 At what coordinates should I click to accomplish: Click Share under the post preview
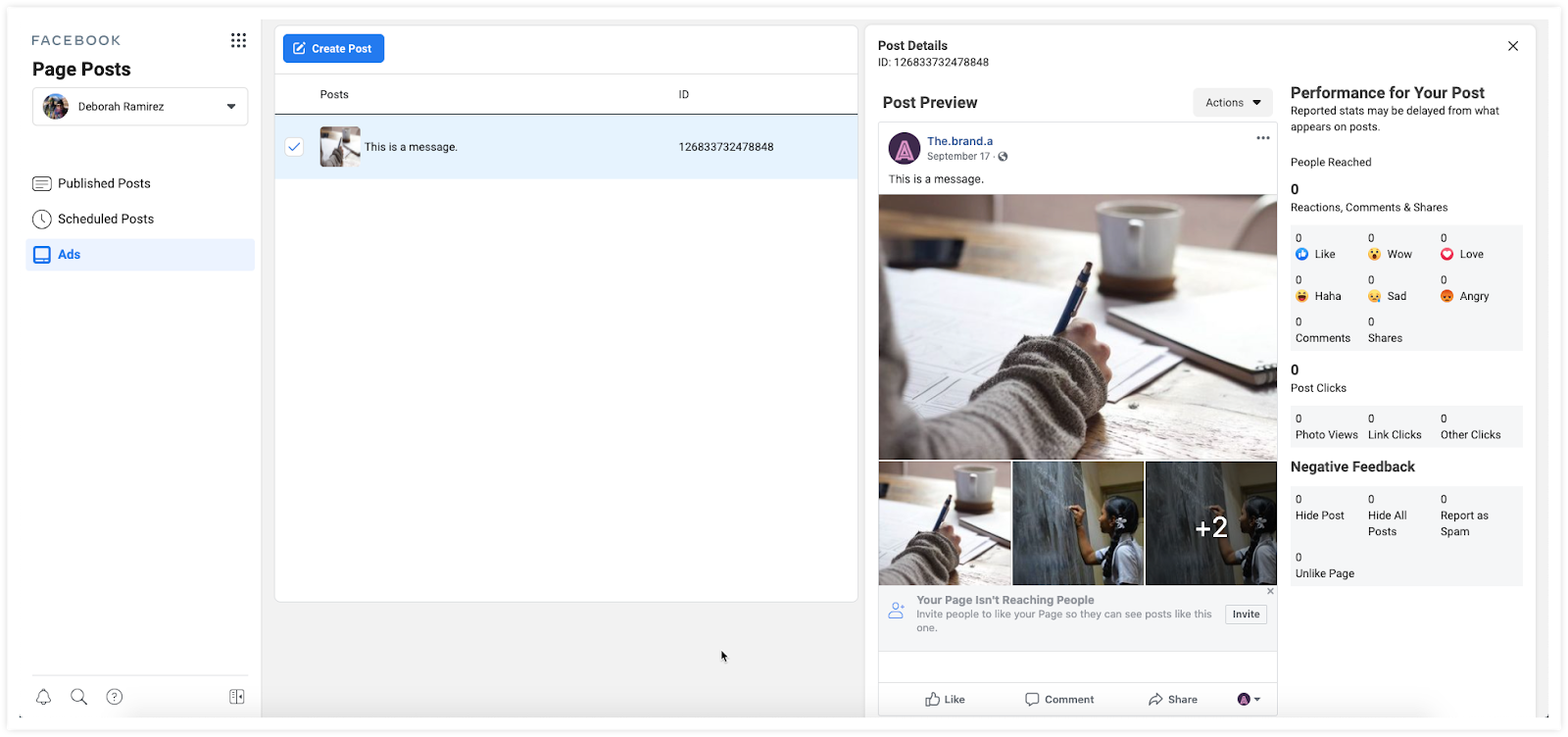[x=1173, y=699]
